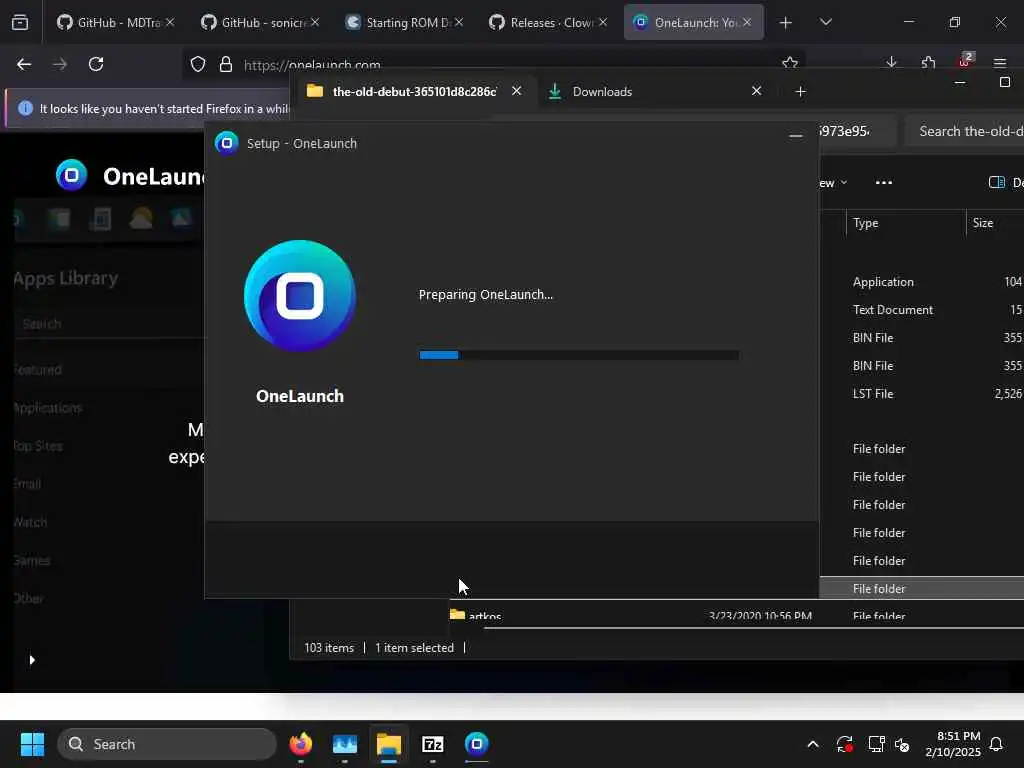Click the OneLaunch setup progress bar
This screenshot has height=768, width=1024.
tap(579, 355)
